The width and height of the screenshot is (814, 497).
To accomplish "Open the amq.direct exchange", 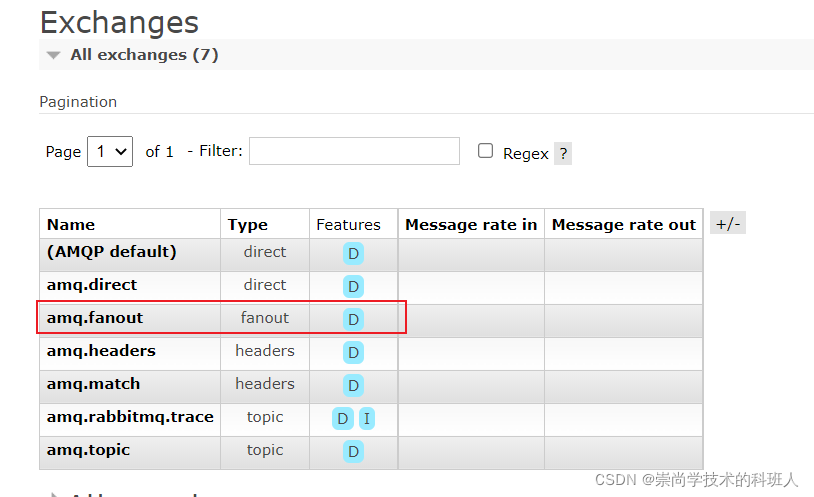I will 92,285.
